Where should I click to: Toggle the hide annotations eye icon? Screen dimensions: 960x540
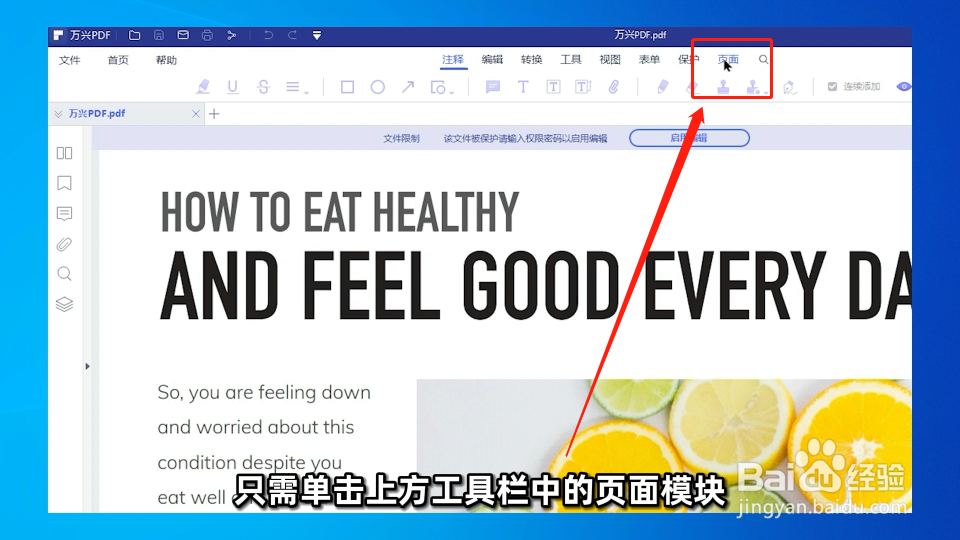coord(904,87)
